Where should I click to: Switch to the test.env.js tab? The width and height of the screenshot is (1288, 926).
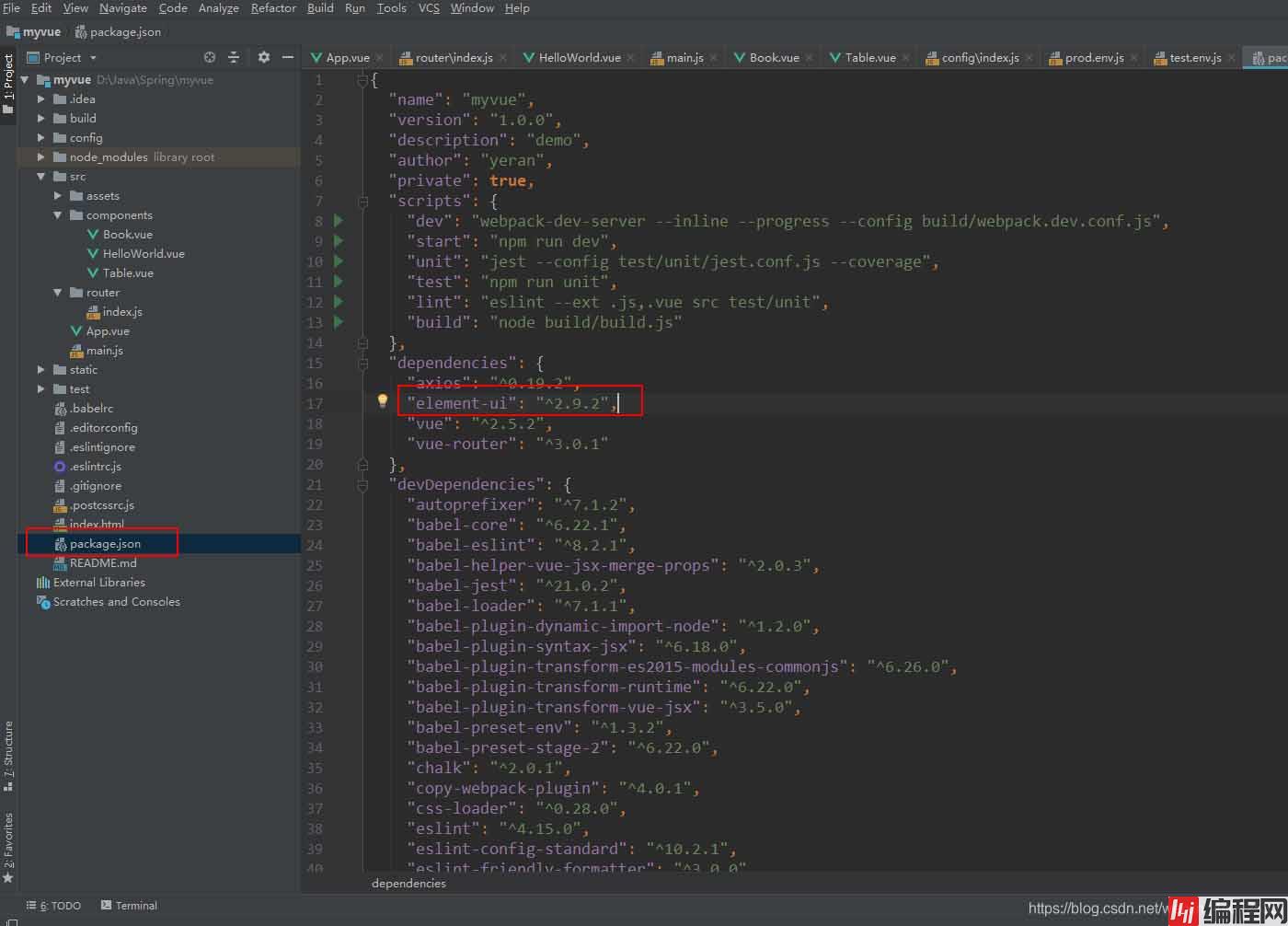pyautogui.click(x=1195, y=57)
